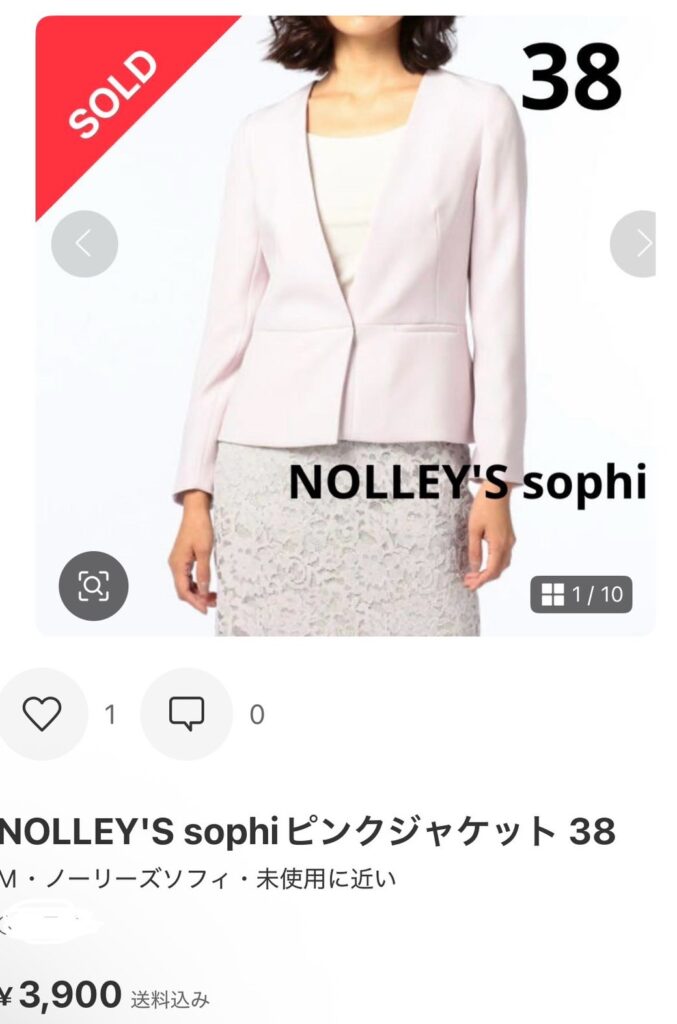Image resolution: width=677 pixels, height=1024 pixels.
Task: Click the 送料込み shipping label
Action: coord(170,999)
